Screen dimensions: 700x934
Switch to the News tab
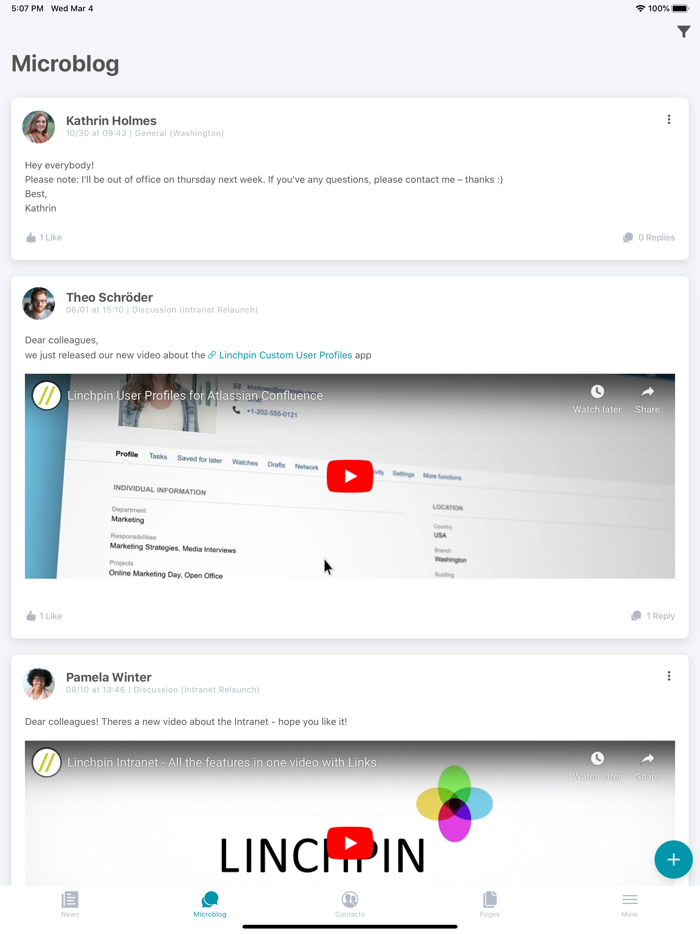[70, 904]
